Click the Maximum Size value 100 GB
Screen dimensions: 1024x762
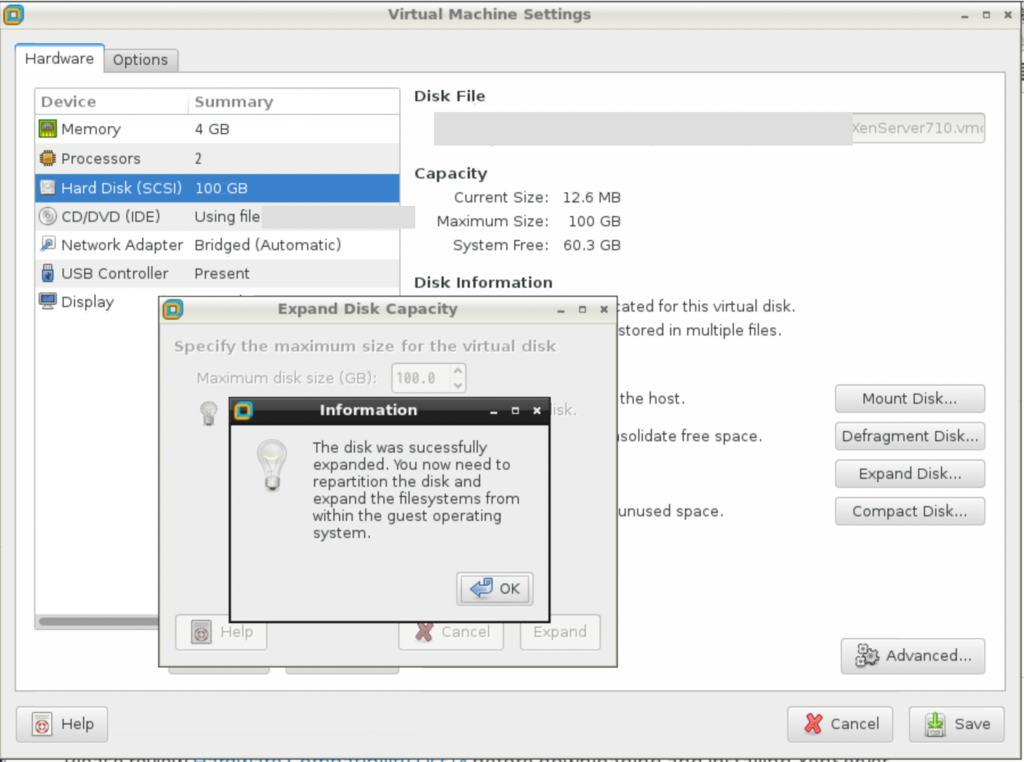coord(594,221)
